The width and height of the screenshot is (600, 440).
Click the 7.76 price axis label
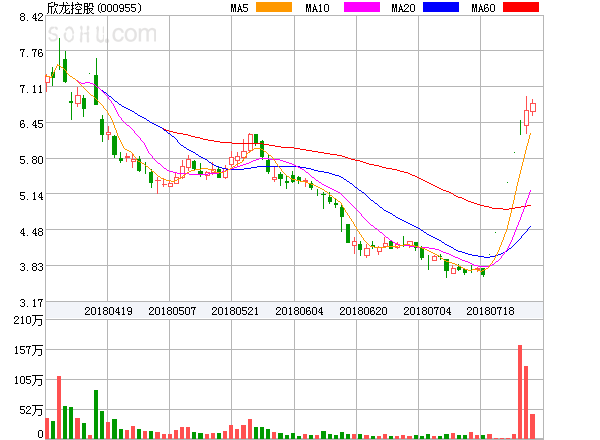coord(31,53)
